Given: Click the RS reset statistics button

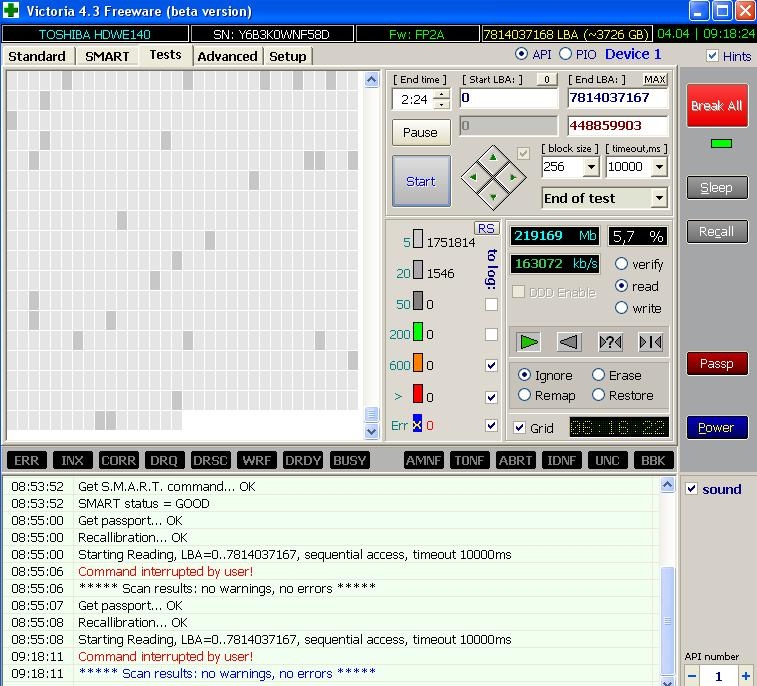Looking at the screenshot, I should pyautogui.click(x=486, y=228).
